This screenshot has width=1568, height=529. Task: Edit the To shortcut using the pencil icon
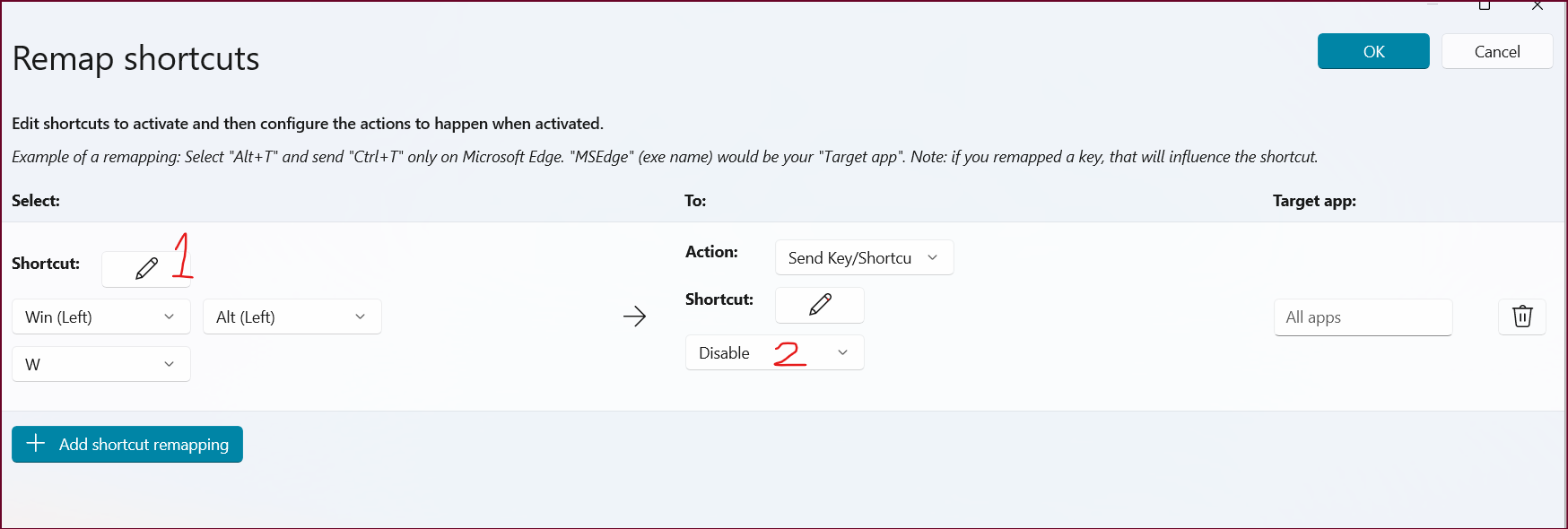(x=818, y=305)
